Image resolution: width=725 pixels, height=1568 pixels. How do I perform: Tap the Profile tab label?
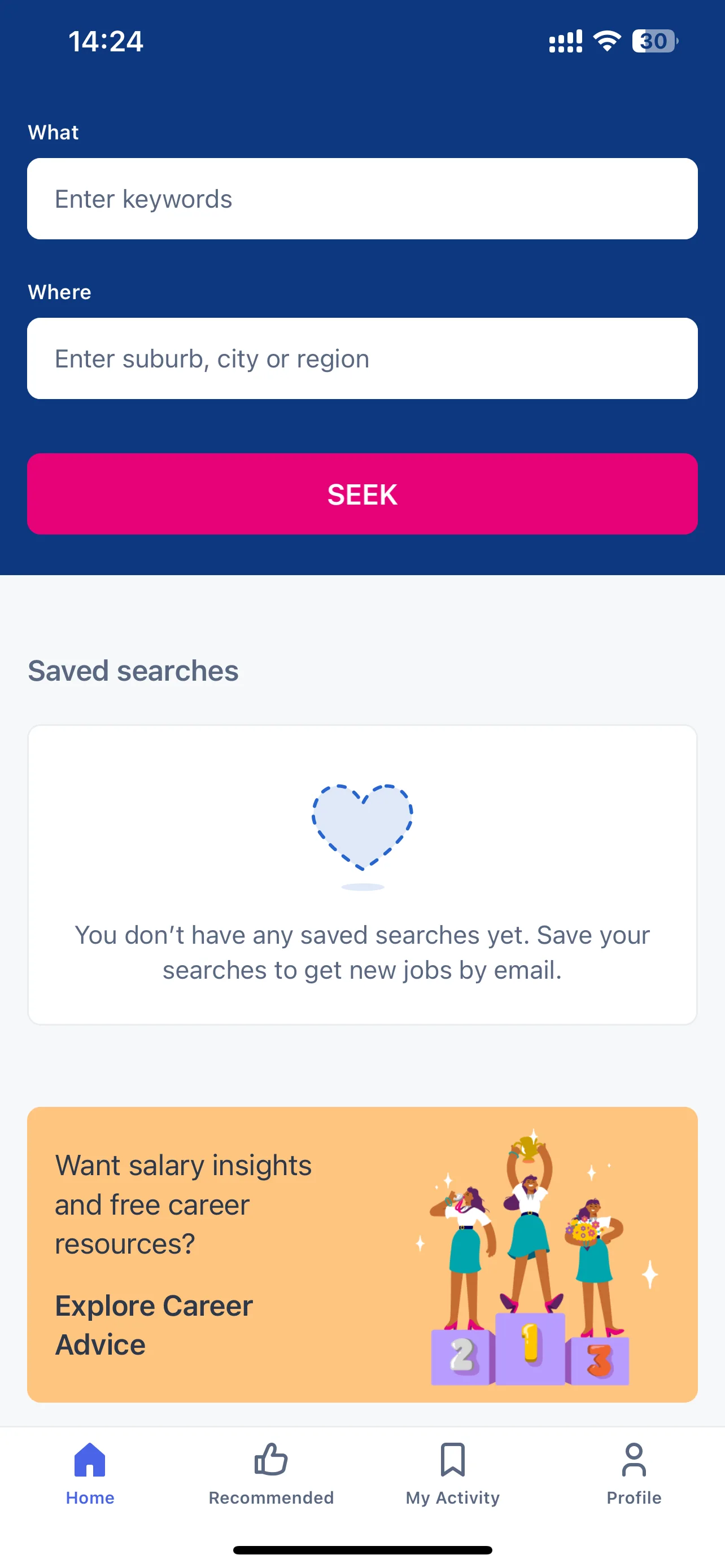pos(634,1497)
